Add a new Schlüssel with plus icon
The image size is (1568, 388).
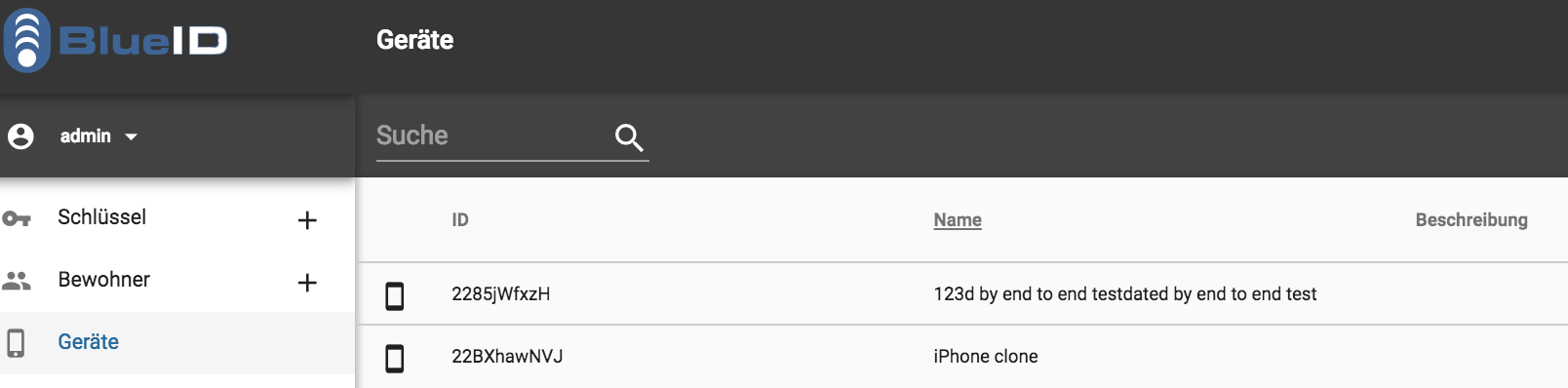click(x=307, y=220)
